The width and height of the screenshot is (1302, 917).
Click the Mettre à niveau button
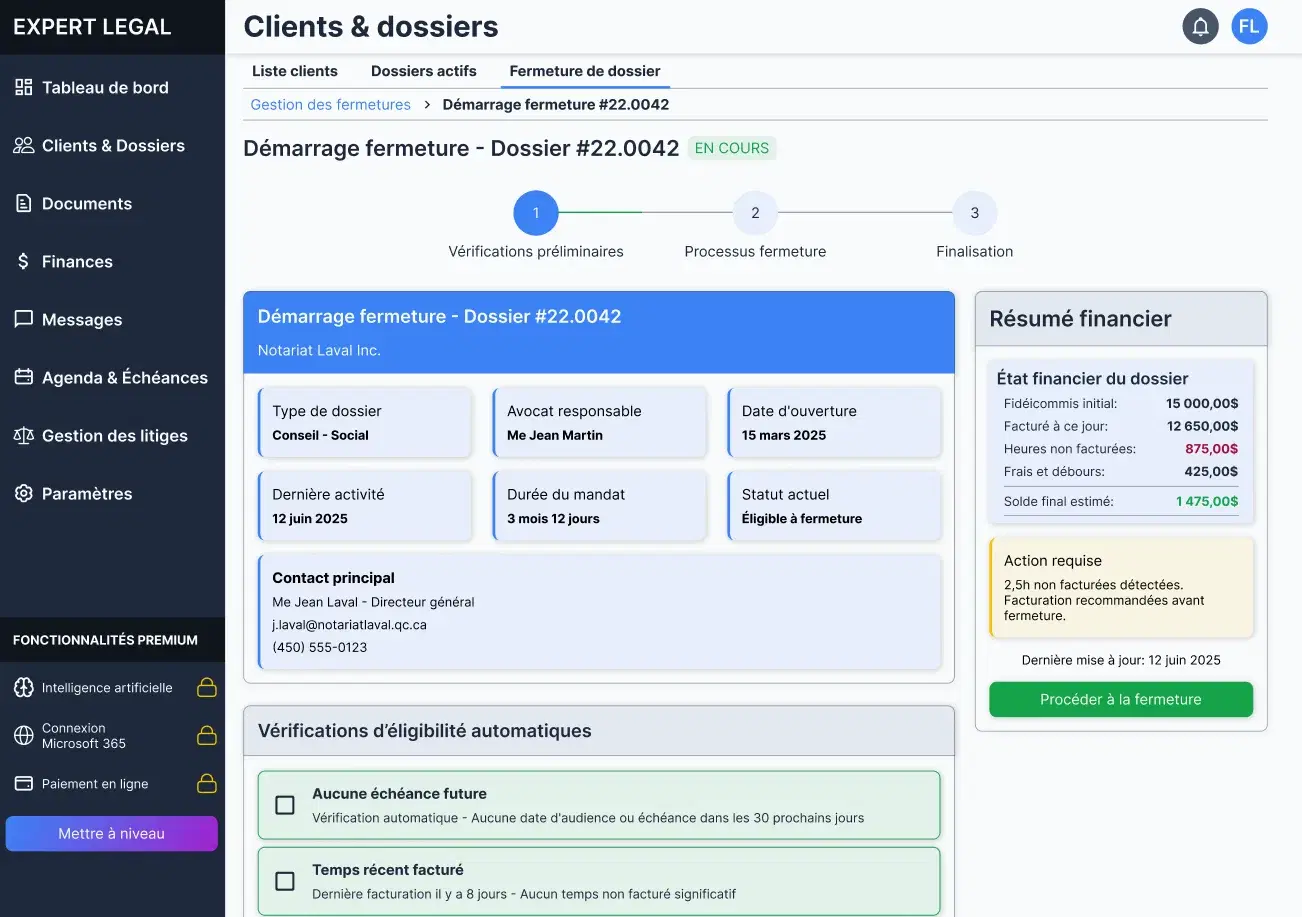click(x=112, y=834)
